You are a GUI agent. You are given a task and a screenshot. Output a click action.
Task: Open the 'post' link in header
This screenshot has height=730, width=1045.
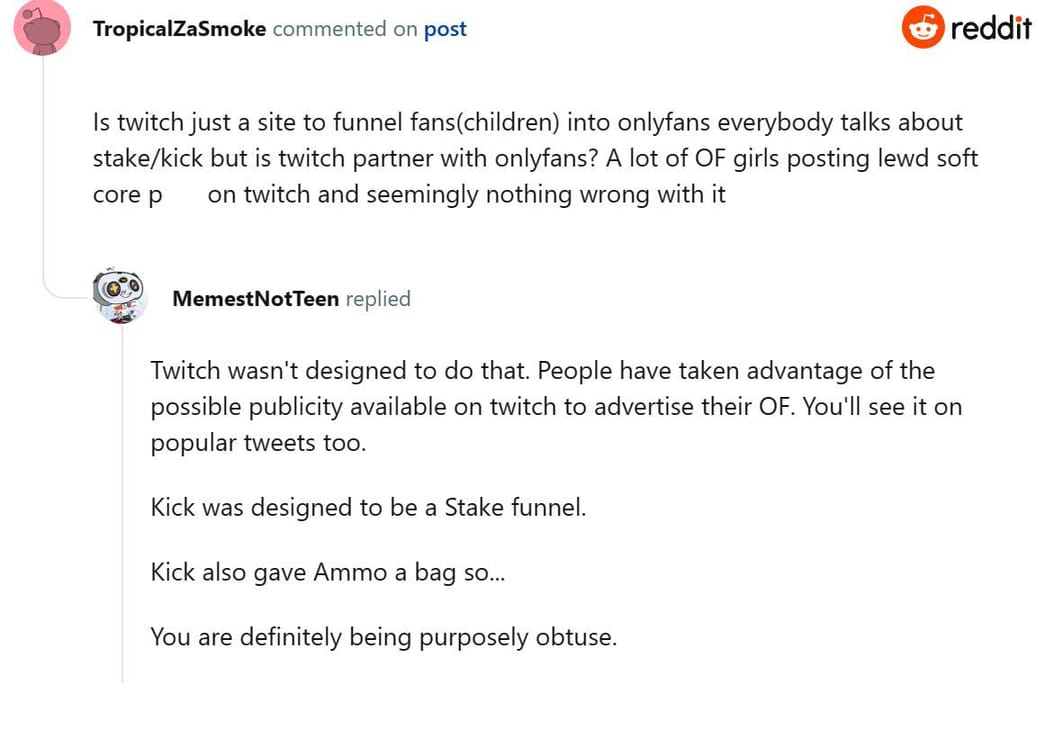(445, 29)
